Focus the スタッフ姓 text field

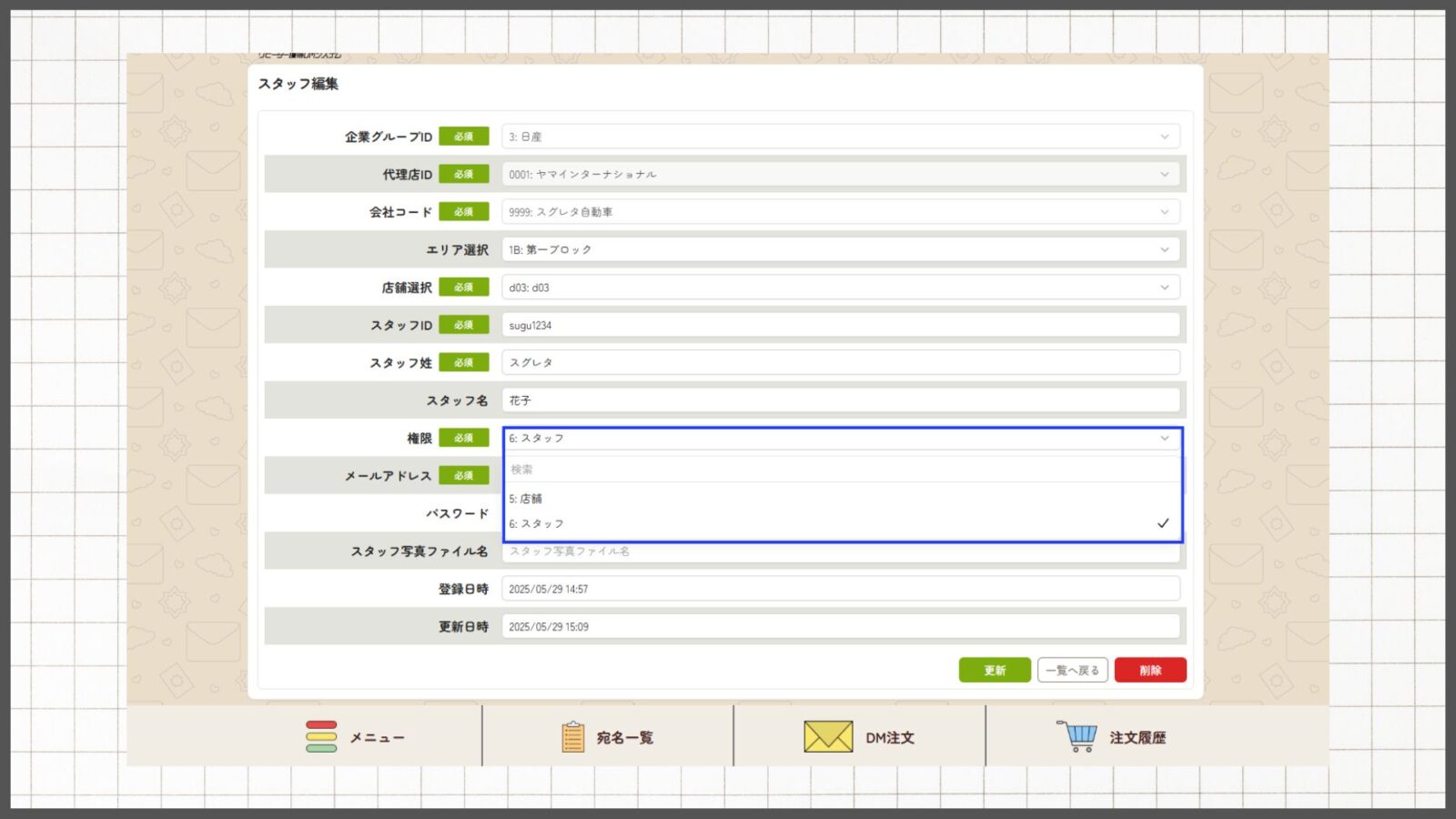[839, 362]
